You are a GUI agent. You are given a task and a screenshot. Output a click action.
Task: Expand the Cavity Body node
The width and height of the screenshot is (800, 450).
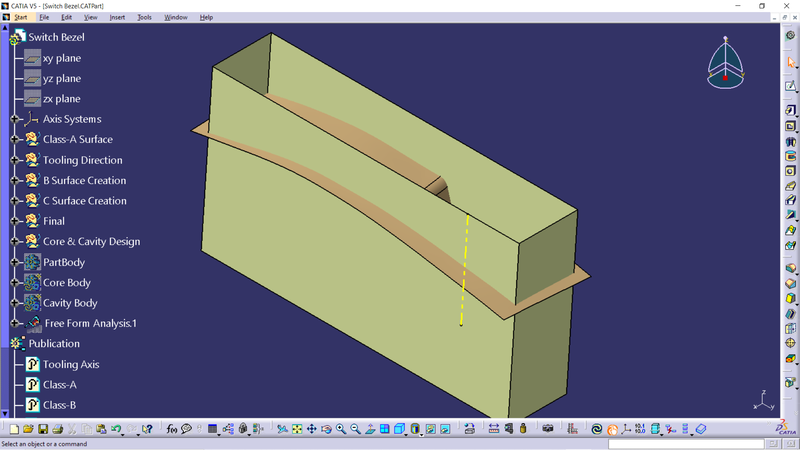(15, 303)
